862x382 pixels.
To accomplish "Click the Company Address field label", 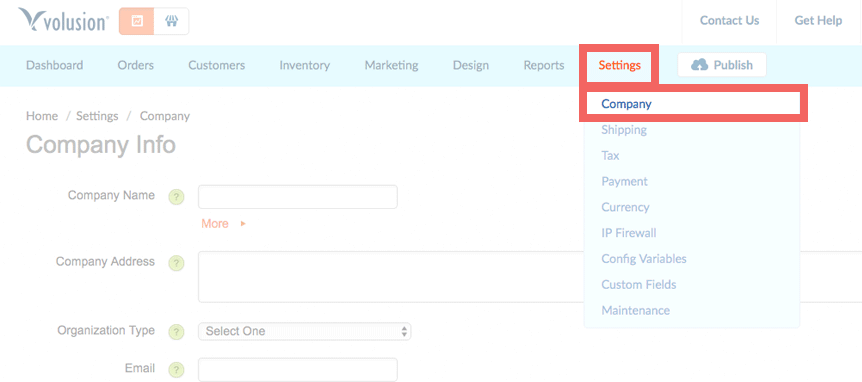I will click(x=105, y=262).
